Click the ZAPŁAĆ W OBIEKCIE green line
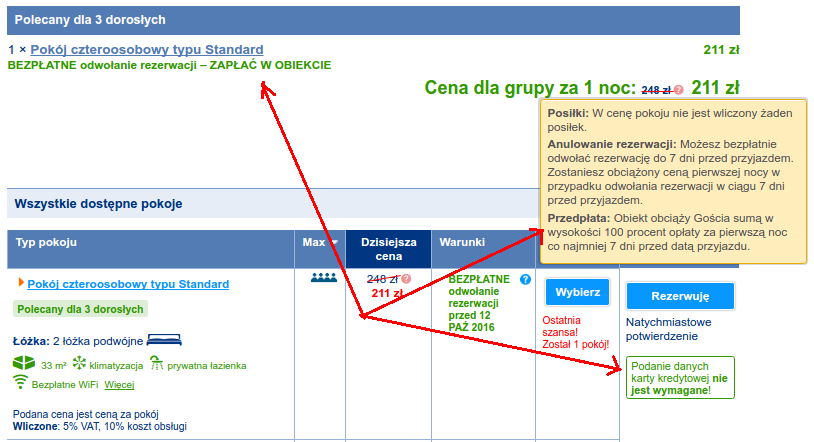This screenshot has height=442, width=814. [x=169, y=65]
